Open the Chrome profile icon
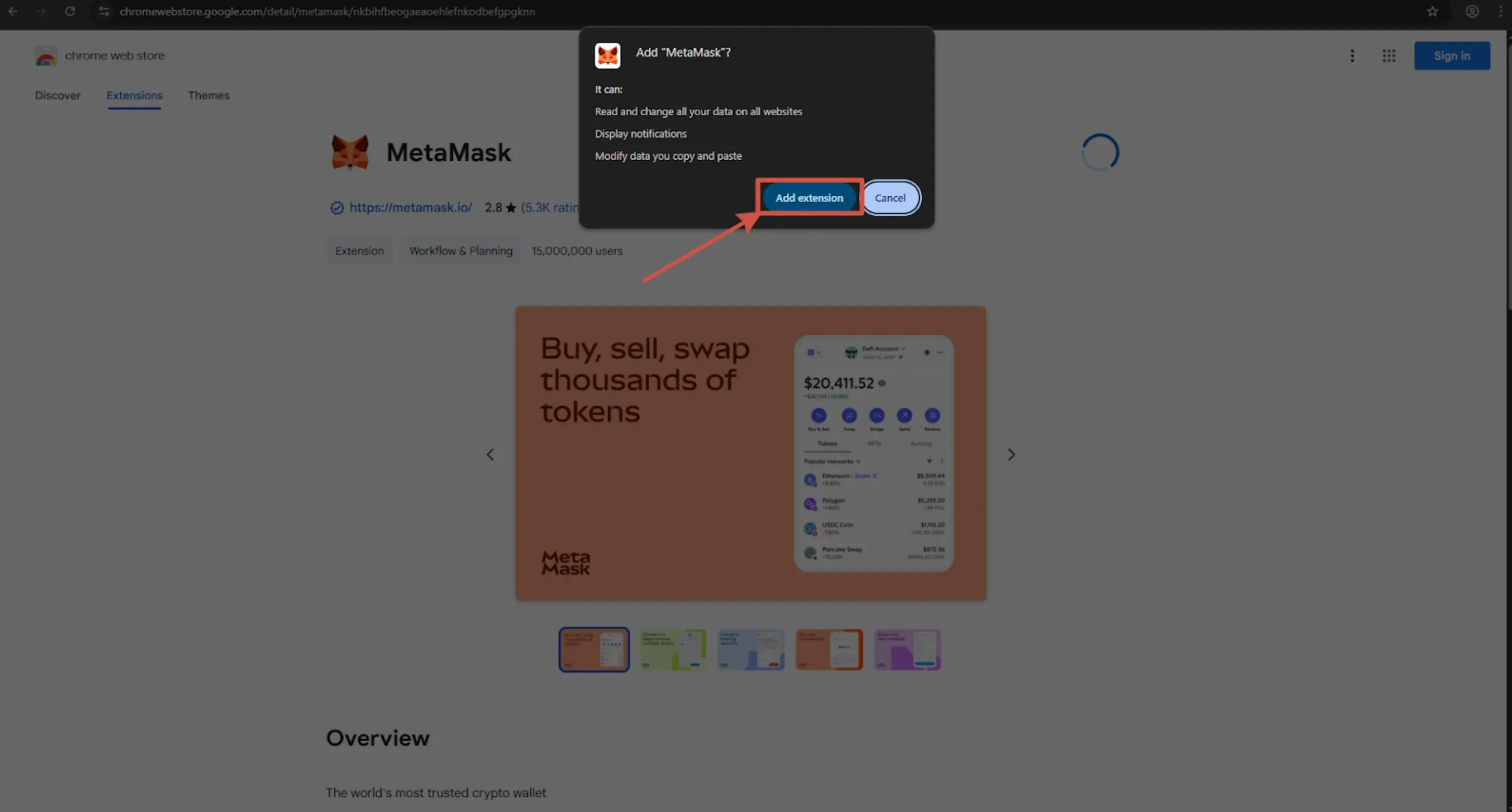The image size is (1512, 812). click(x=1472, y=11)
